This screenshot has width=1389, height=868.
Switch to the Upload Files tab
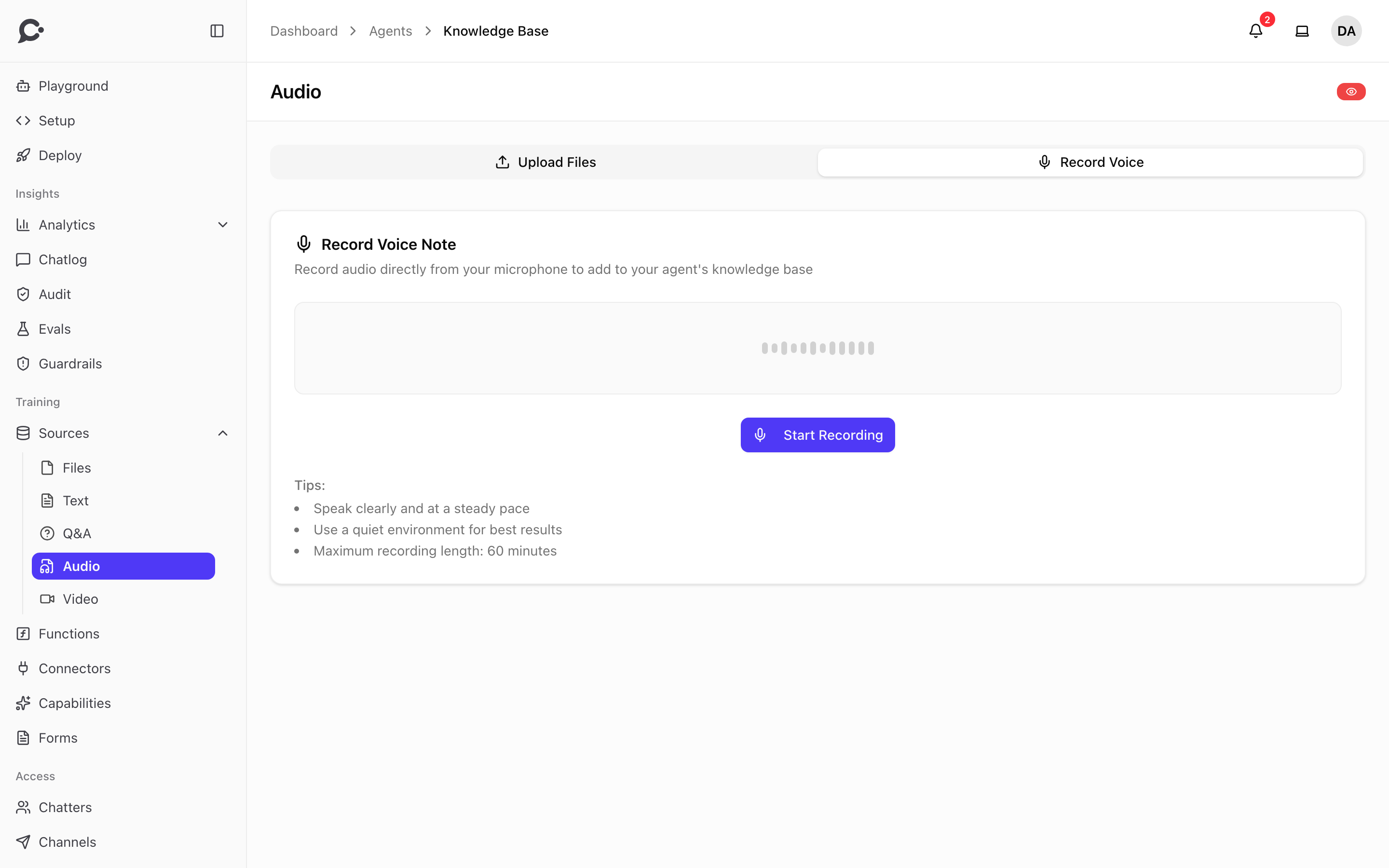pyautogui.click(x=545, y=163)
